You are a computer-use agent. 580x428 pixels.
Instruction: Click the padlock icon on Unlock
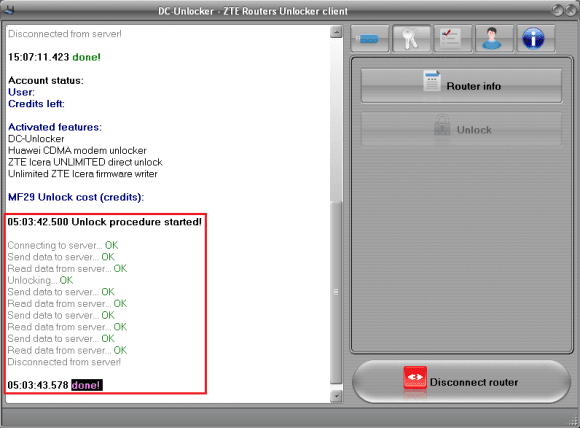click(x=442, y=125)
